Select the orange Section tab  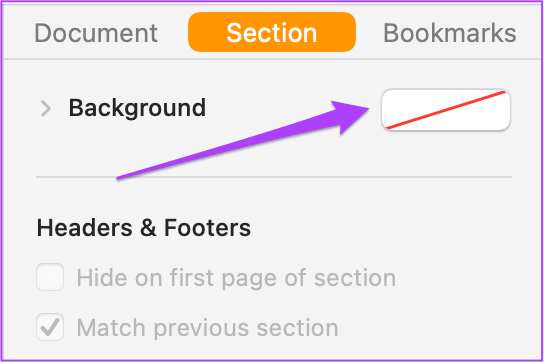272,32
